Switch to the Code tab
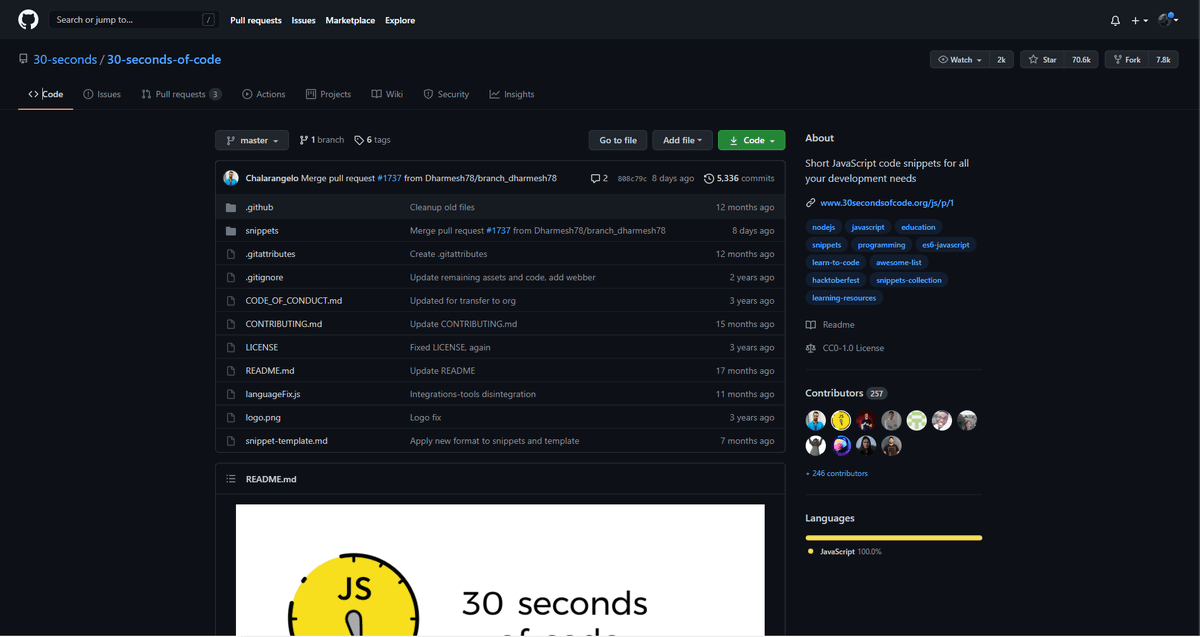1200x637 pixels. coord(46,94)
